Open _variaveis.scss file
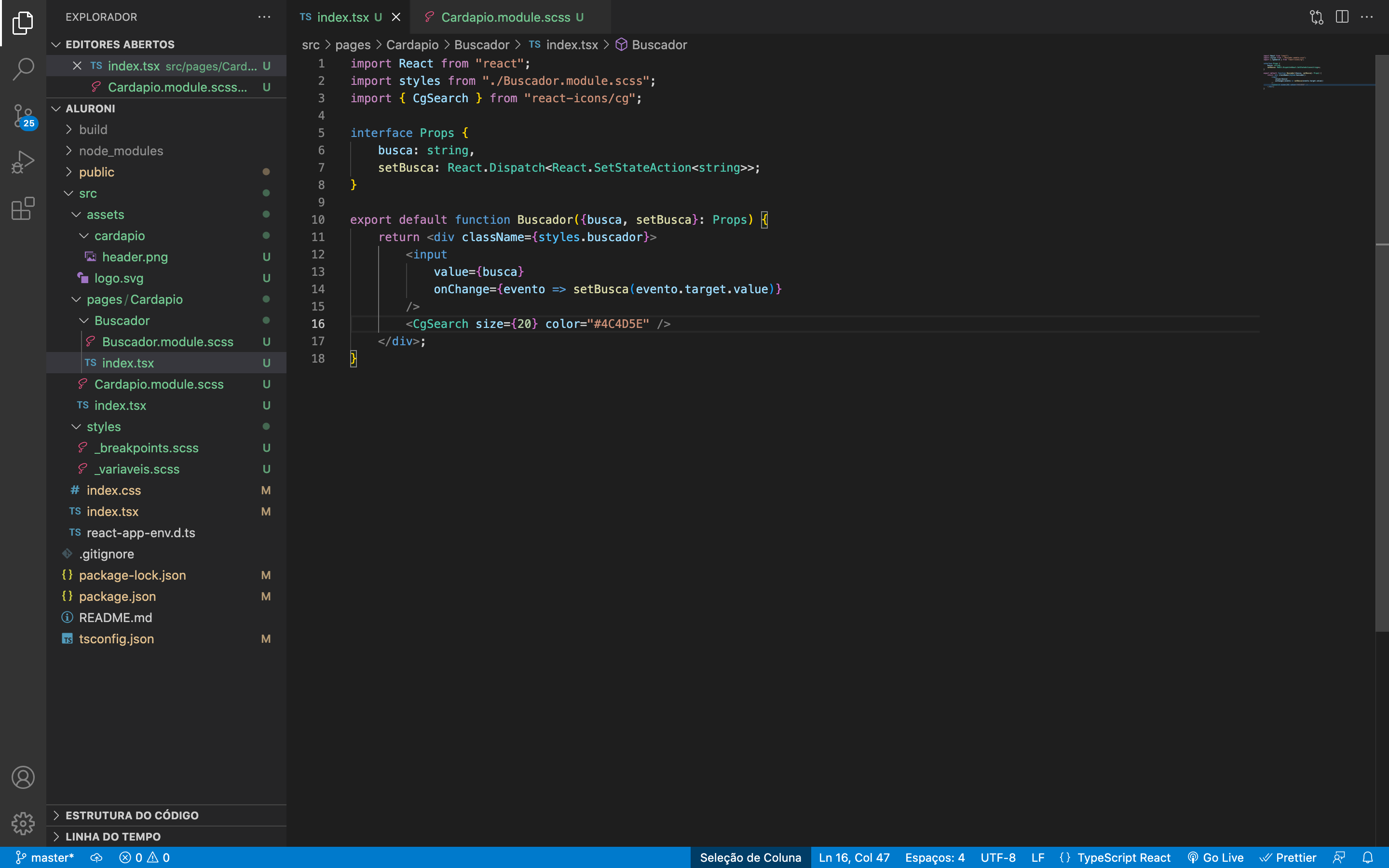This screenshot has height=868, width=1389. click(166, 470)
